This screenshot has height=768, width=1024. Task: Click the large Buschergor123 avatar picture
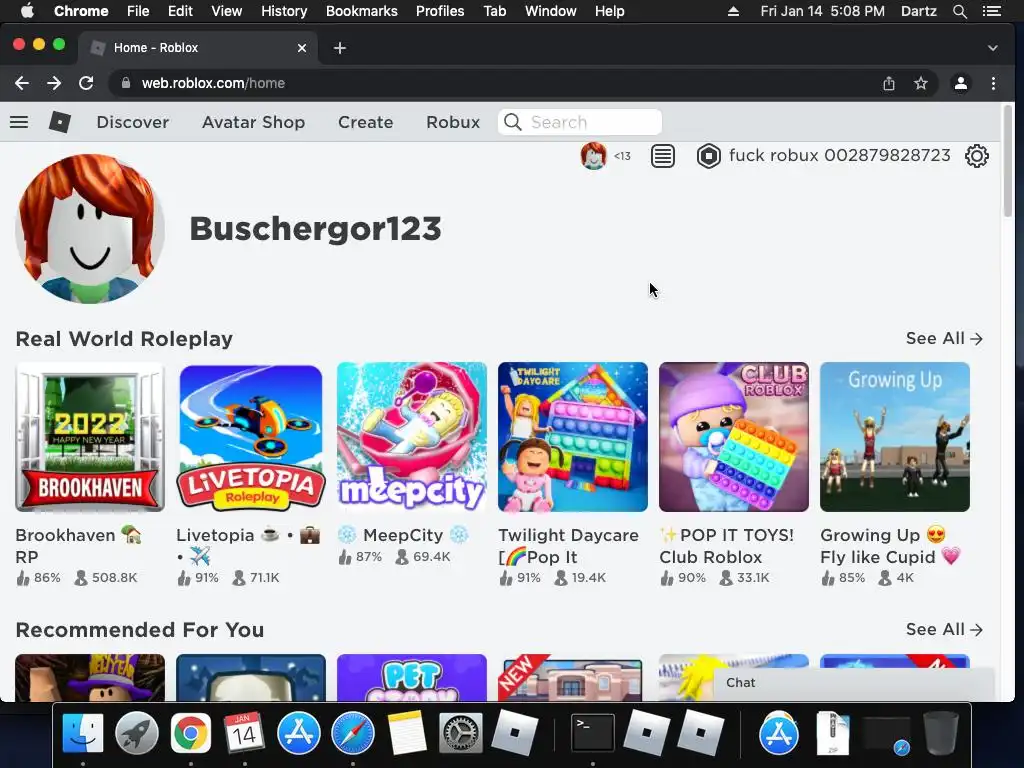[90, 229]
